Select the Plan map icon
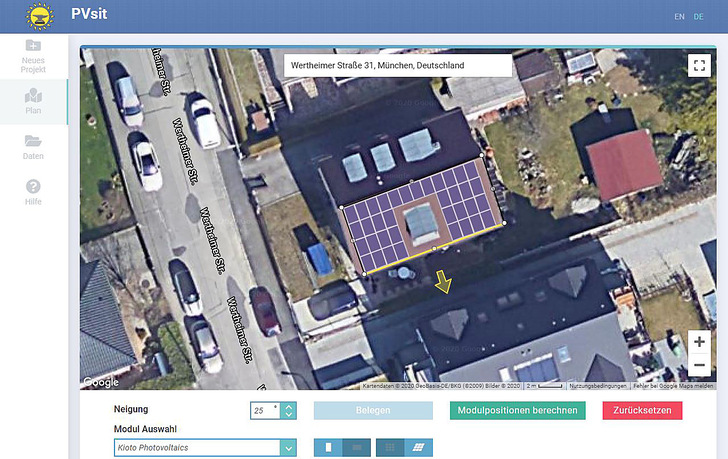The width and height of the screenshot is (728, 459). 33,102
